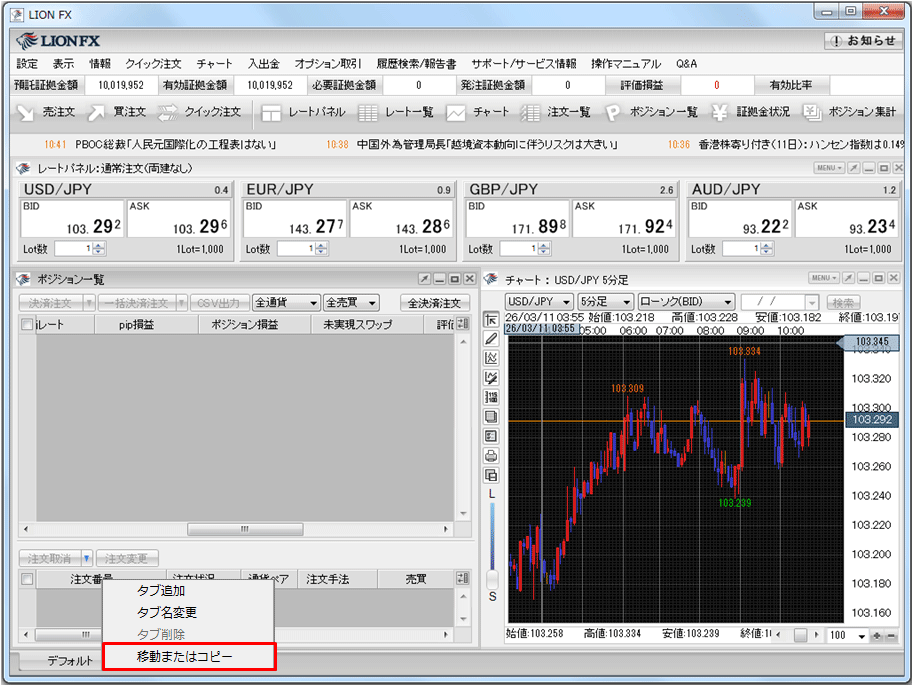913x686 pixels.
Task: Open the 履歴検索/報告書 menu
Action: [x=416, y=63]
